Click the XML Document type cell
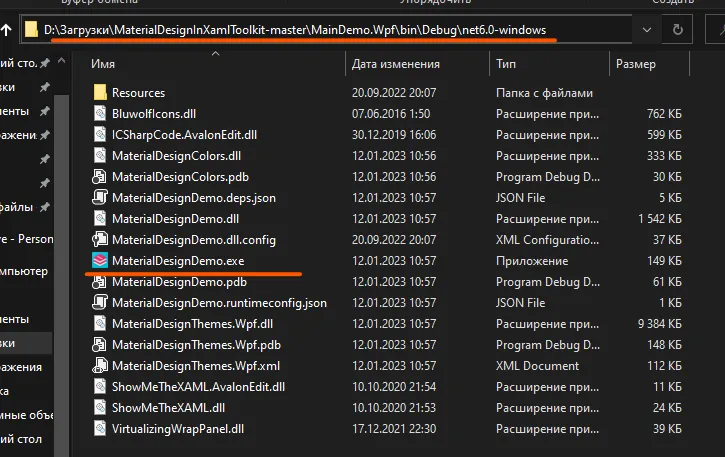725x457 pixels. point(537,365)
